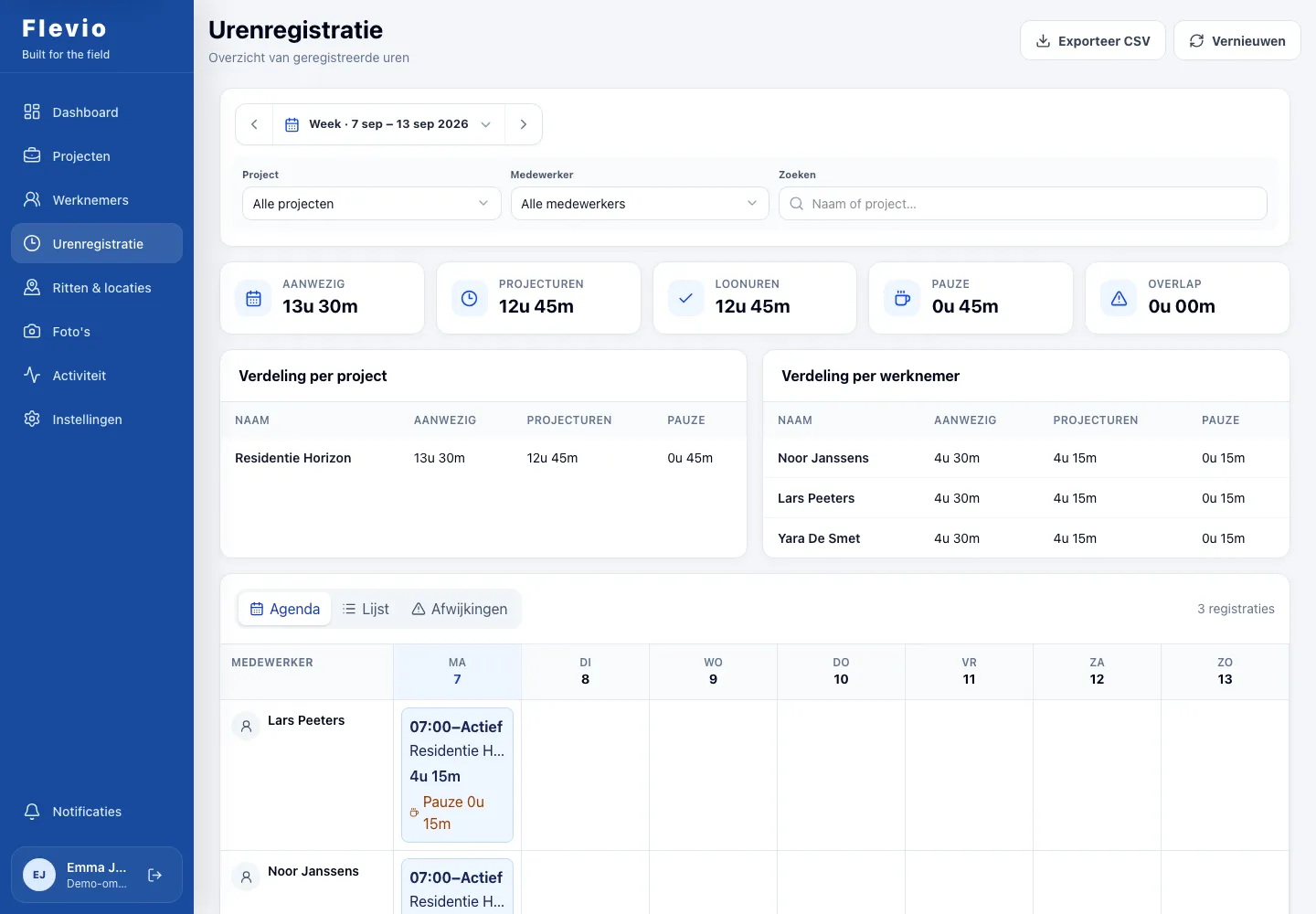
Task: Open Ritten & locaties in sidebar
Action: pos(97,287)
